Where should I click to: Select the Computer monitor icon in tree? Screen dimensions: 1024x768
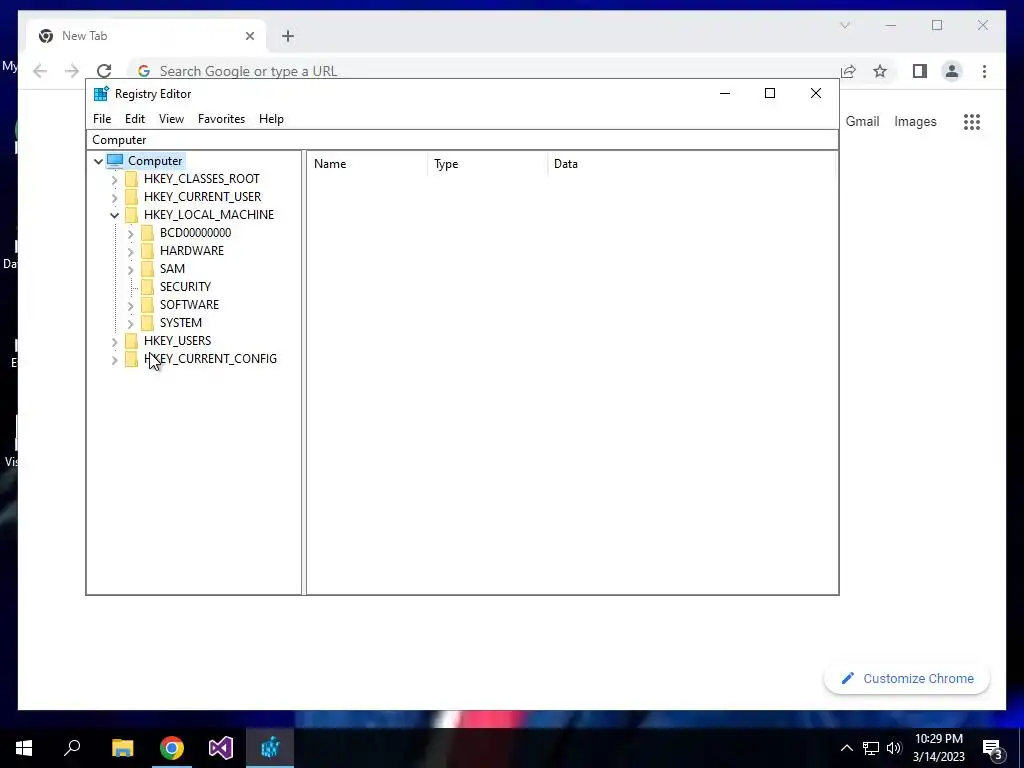pyautogui.click(x=115, y=161)
